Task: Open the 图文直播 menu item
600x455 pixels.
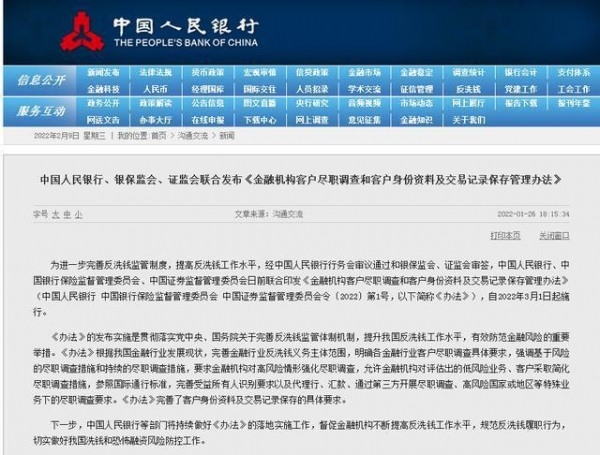Action: [260, 103]
